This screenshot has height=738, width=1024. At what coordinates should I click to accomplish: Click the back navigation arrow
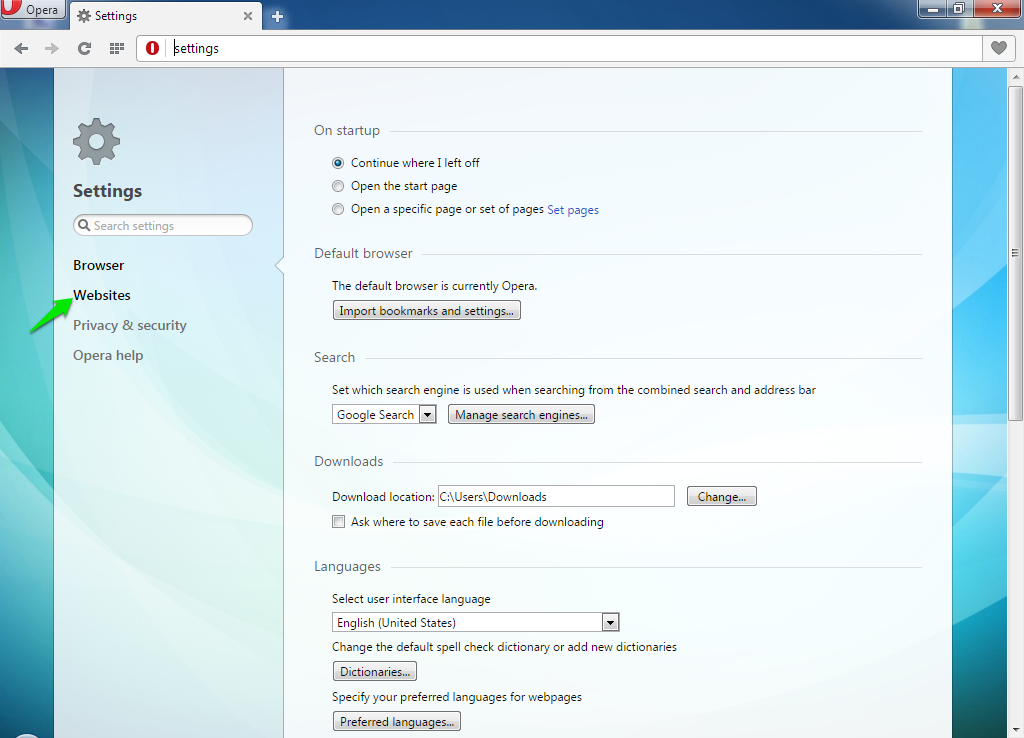click(21, 47)
